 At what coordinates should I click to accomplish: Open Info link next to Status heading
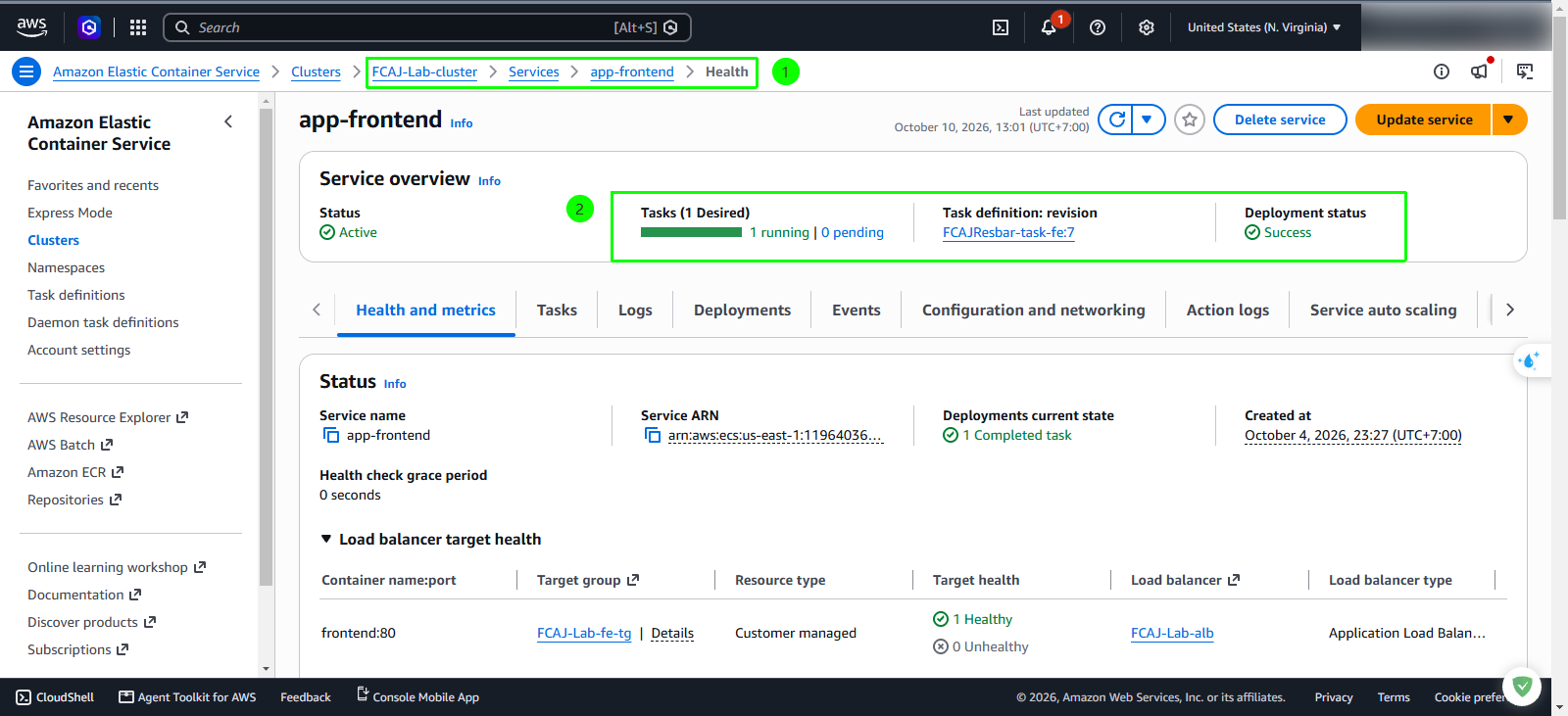tap(395, 384)
